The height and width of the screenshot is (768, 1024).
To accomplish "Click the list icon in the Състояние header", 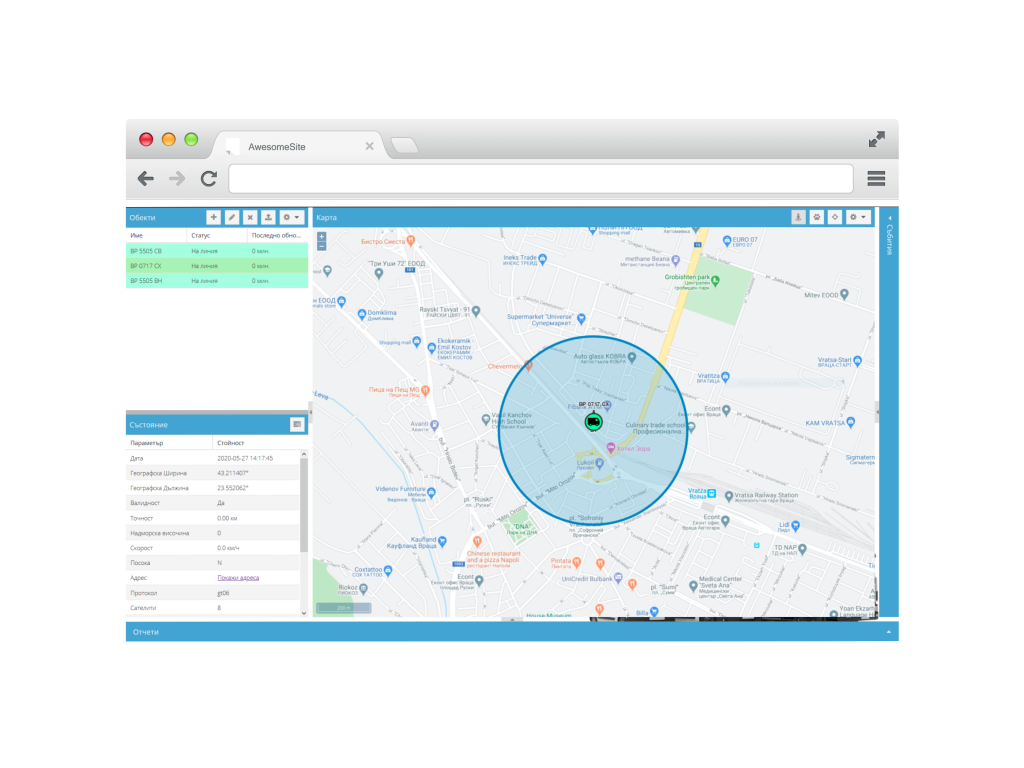I will click(297, 424).
